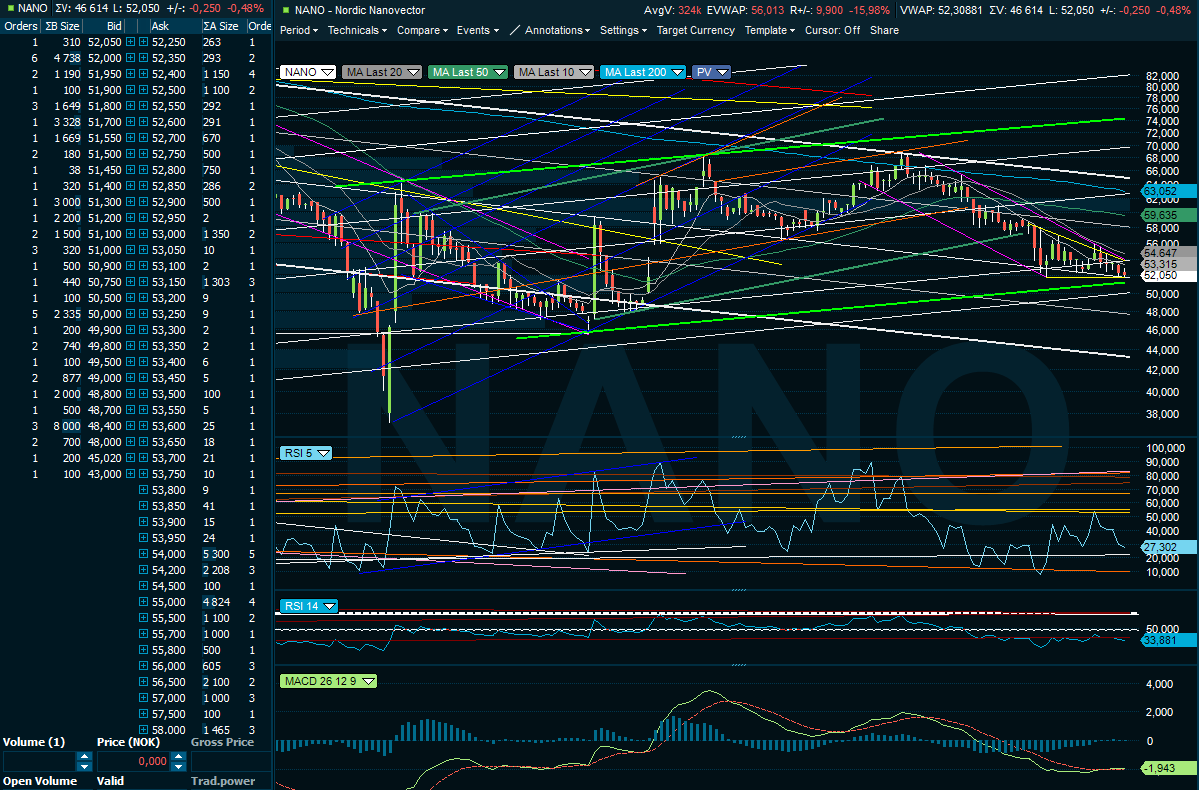Image resolution: width=1199 pixels, height=790 pixels.
Task: Select the 33,881 RSI 14 value label
Action: [x=1169, y=640]
